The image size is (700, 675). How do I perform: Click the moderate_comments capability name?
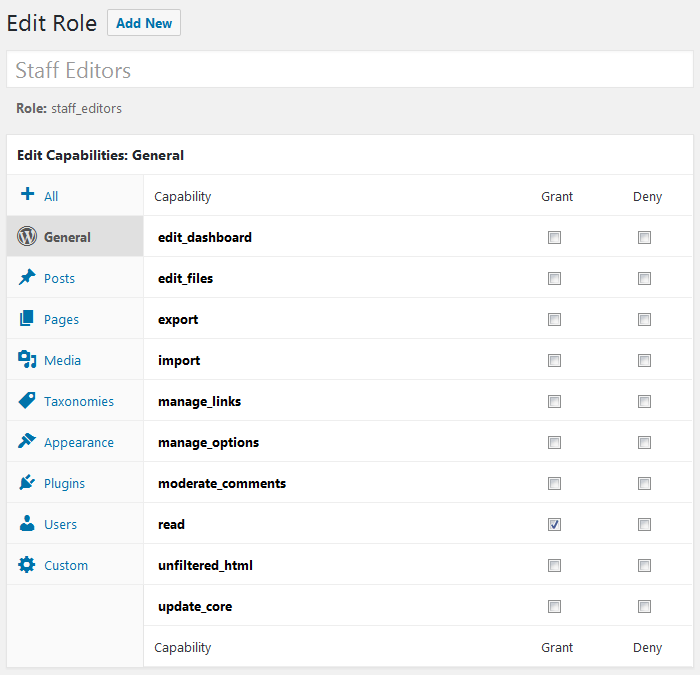[x=221, y=483]
